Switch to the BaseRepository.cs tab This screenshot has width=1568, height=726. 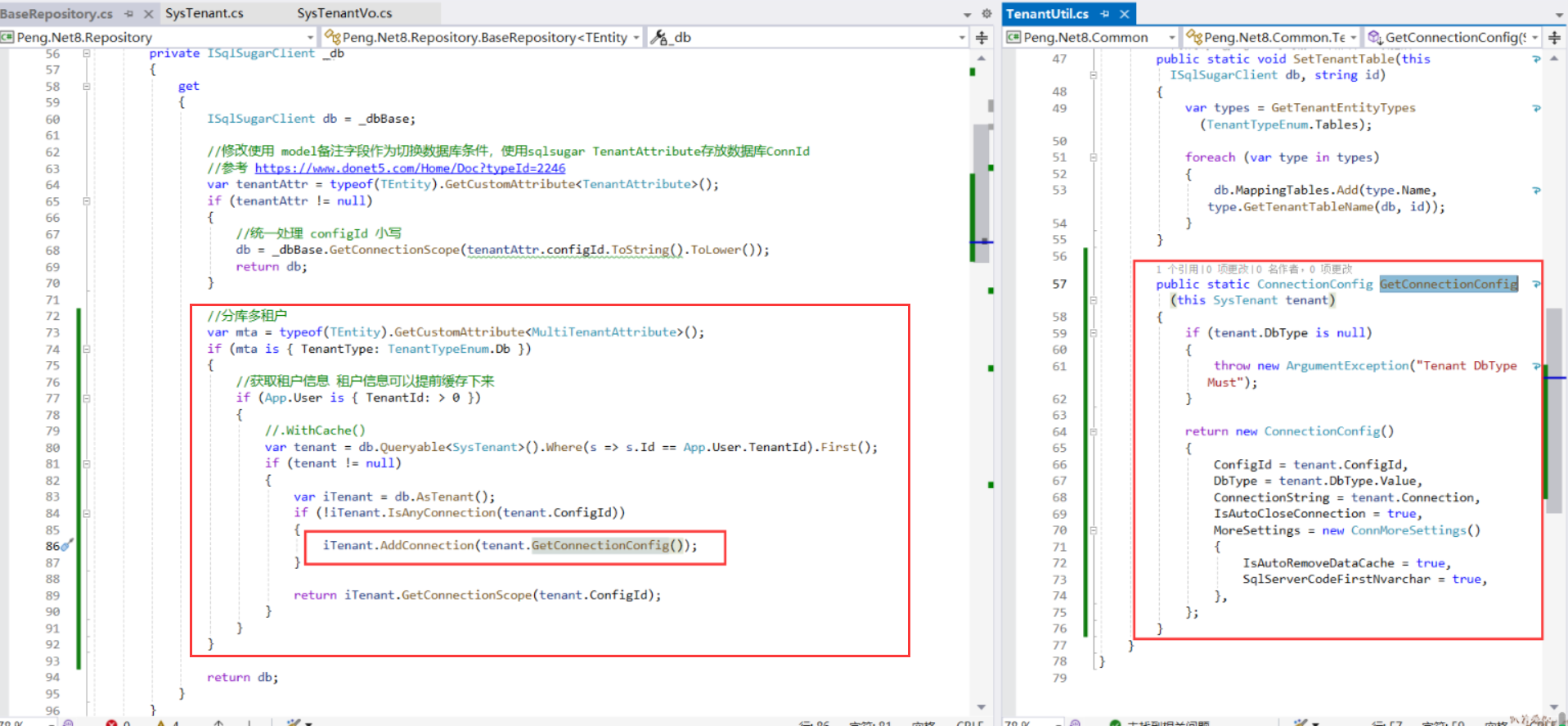pos(56,14)
